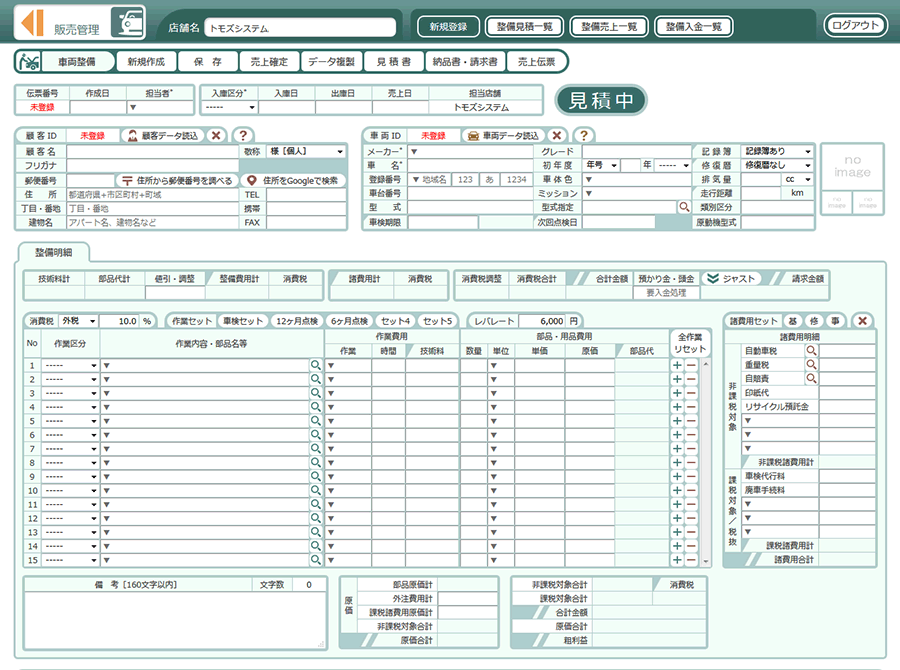
Task: Click the 全作業リセット button
Action: (690, 343)
